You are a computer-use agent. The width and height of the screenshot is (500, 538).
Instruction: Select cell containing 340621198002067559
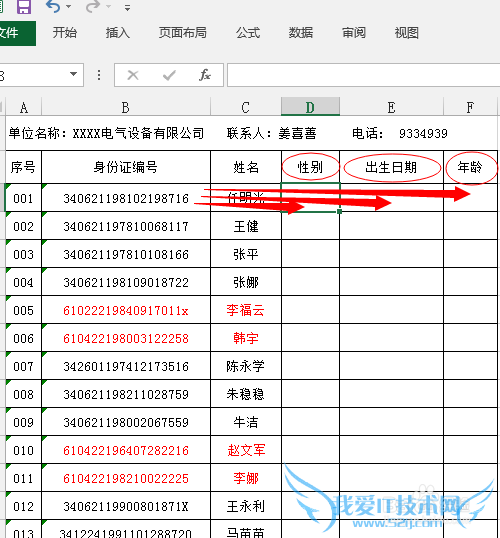[x=126, y=422]
